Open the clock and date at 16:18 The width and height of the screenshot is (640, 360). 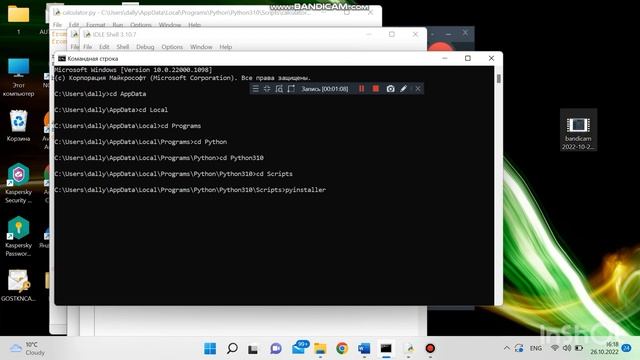[604, 348]
